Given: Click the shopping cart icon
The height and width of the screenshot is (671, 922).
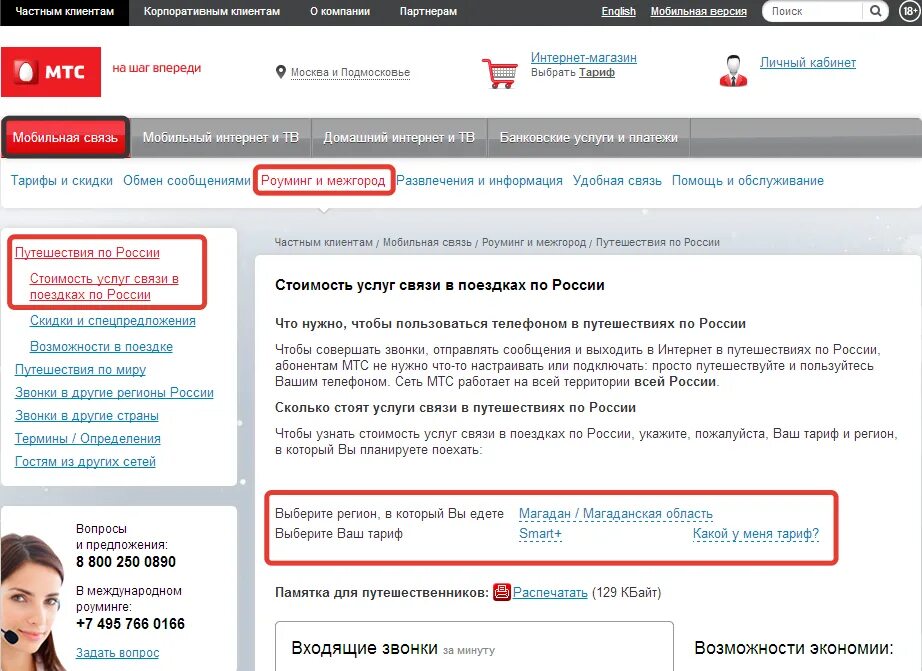Looking at the screenshot, I should pyautogui.click(x=500, y=73).
